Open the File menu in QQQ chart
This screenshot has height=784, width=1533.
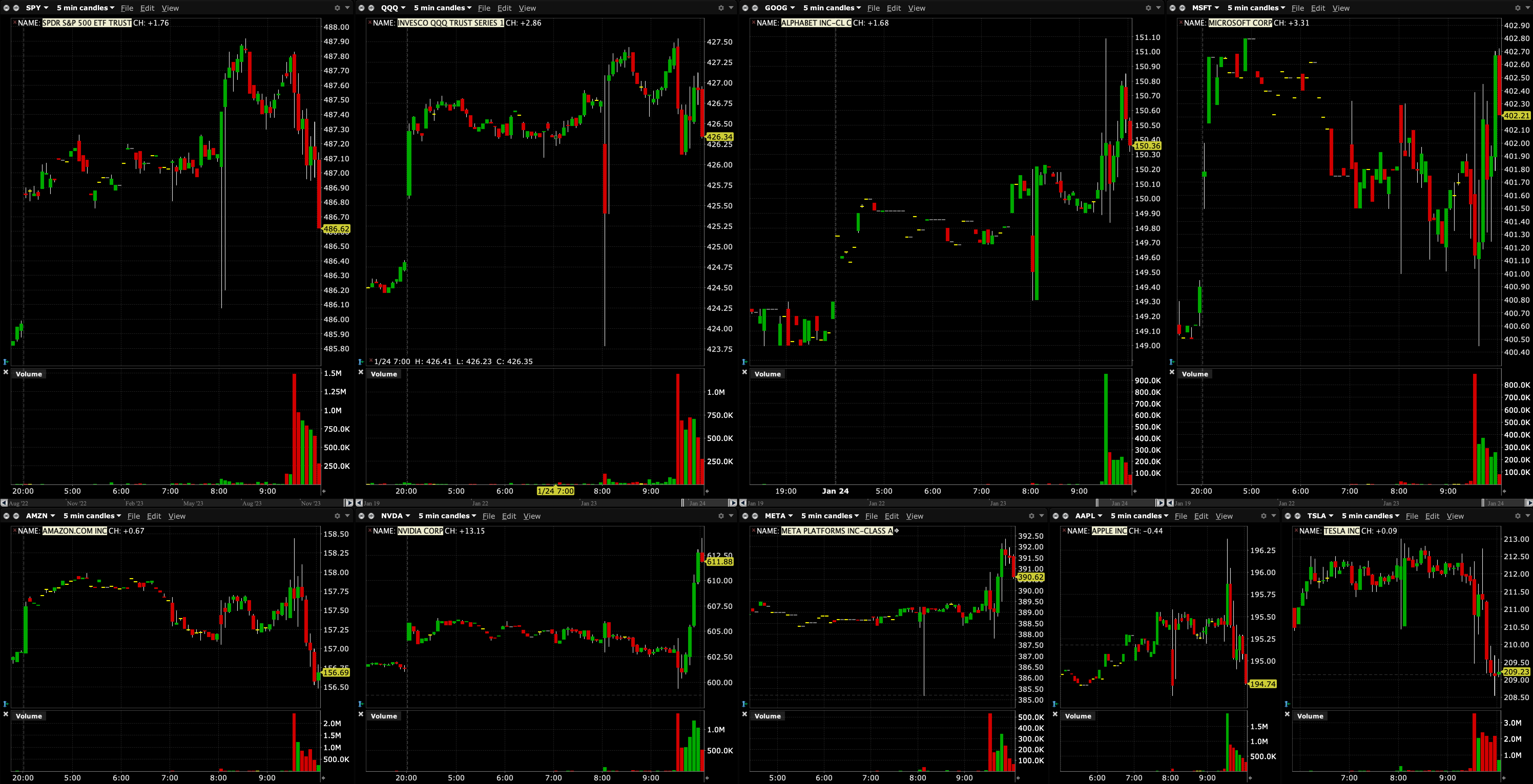(x=484, y=8)
